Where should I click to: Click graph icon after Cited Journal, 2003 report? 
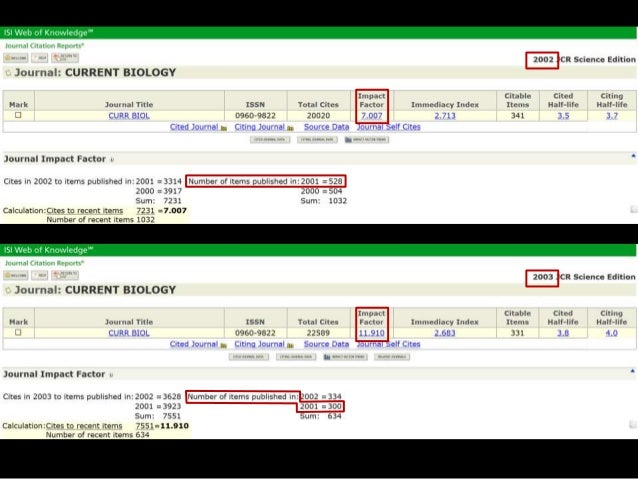(223, 346)
